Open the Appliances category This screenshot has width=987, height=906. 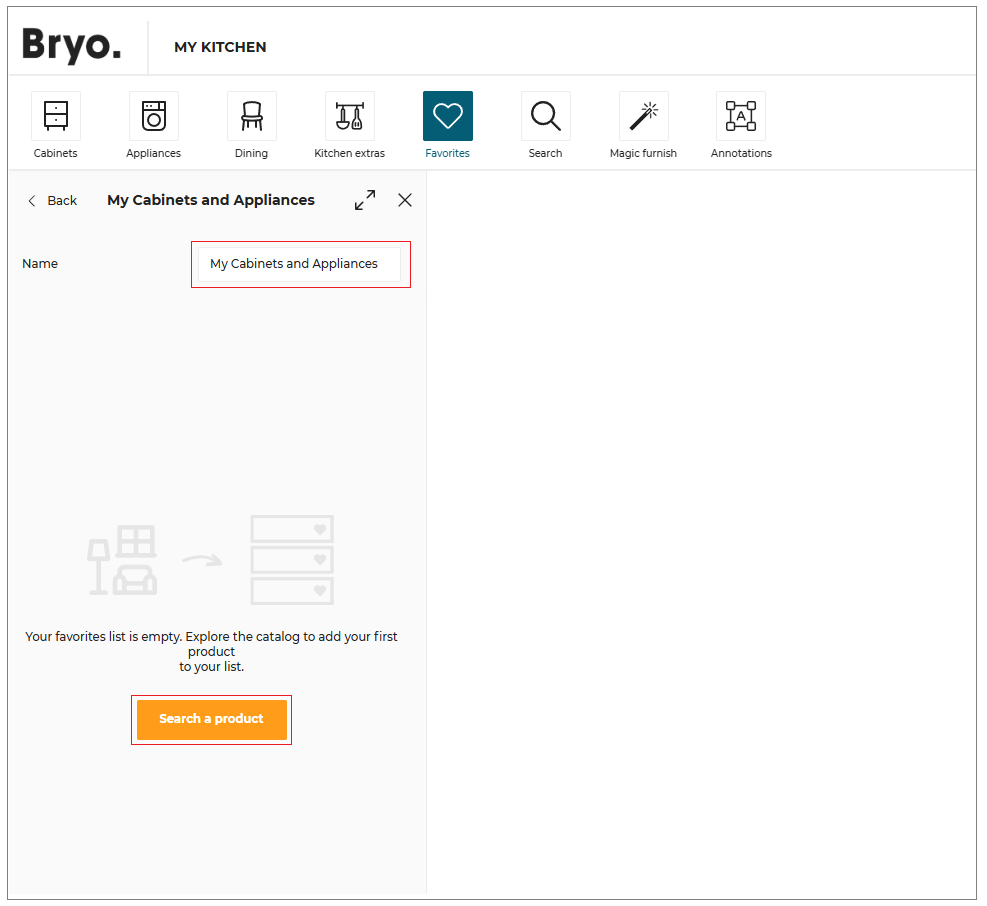click(154, 117)
